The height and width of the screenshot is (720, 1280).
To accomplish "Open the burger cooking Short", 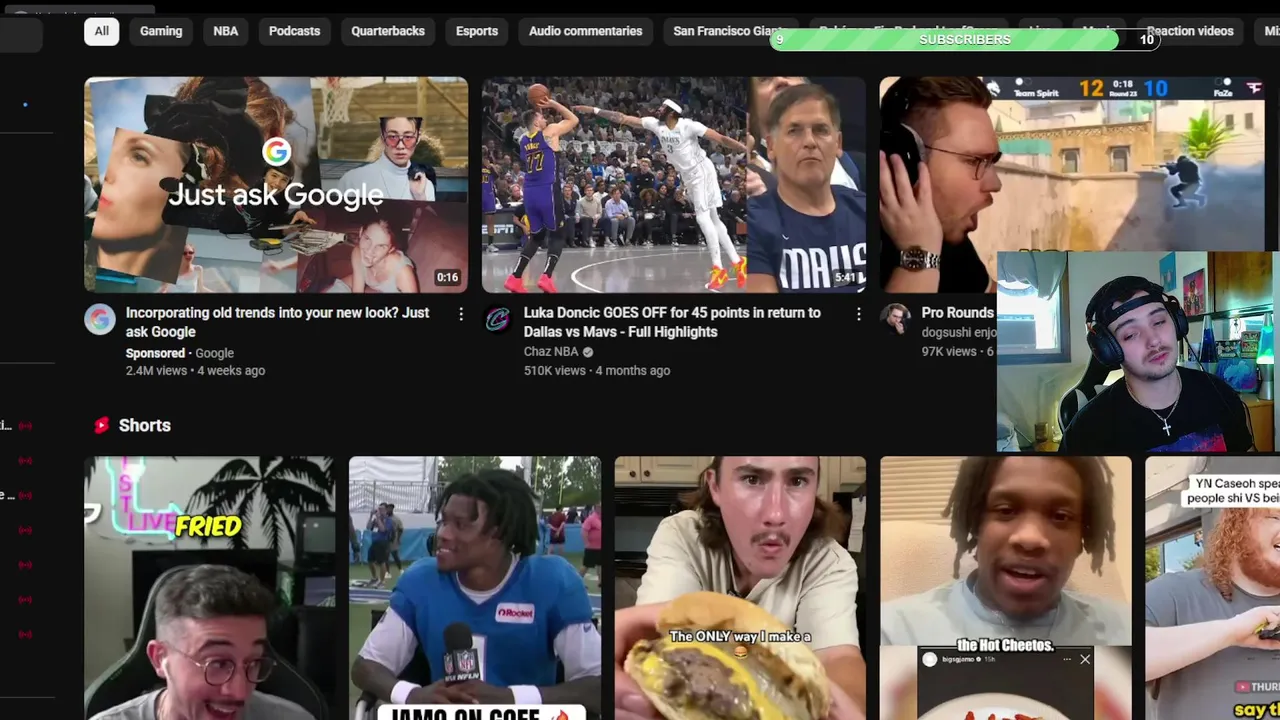I will point(740,588).
